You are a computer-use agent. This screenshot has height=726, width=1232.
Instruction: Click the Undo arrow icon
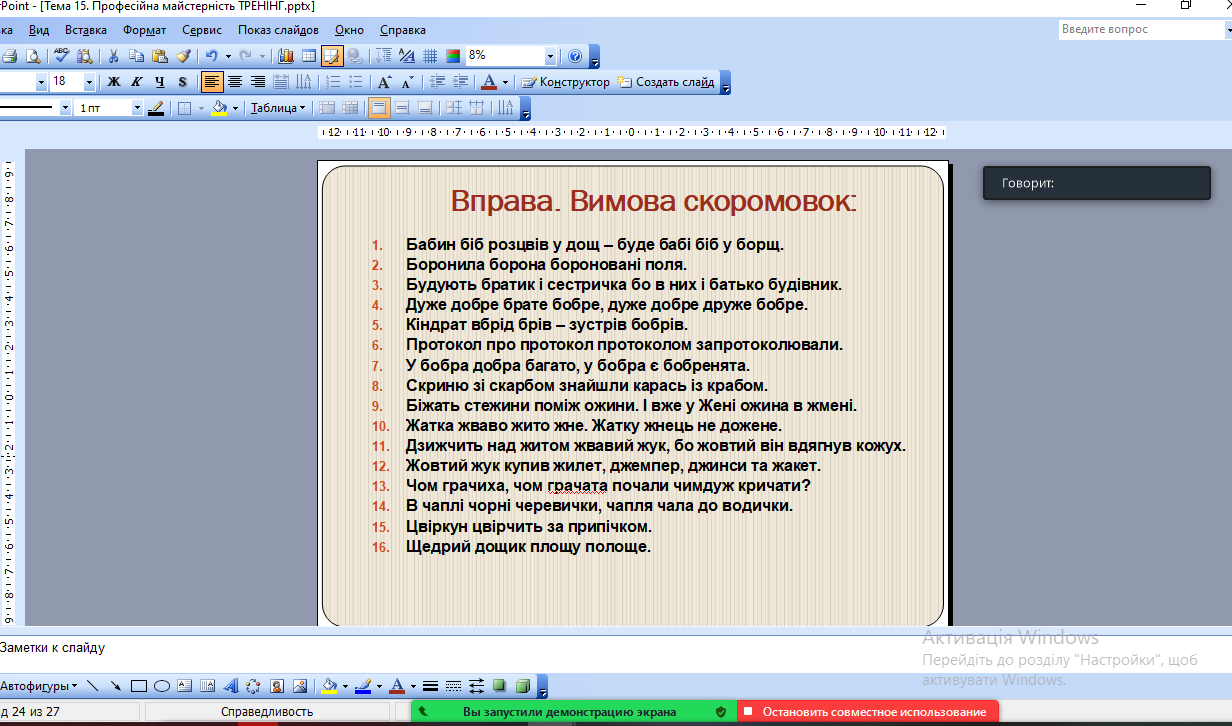click(211, 56)
